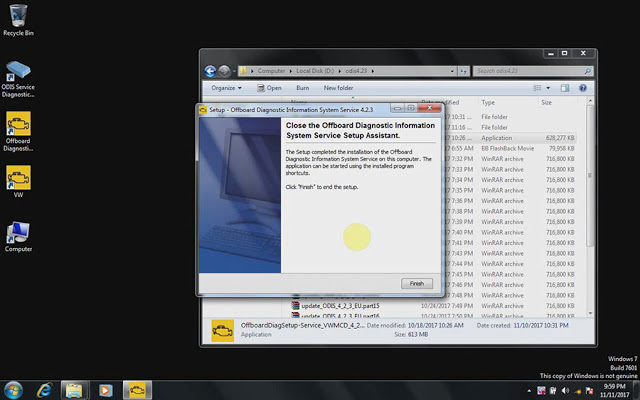Click the orange dot tray icon
Viewport: 640px width, 400px height.
[578, 391]
